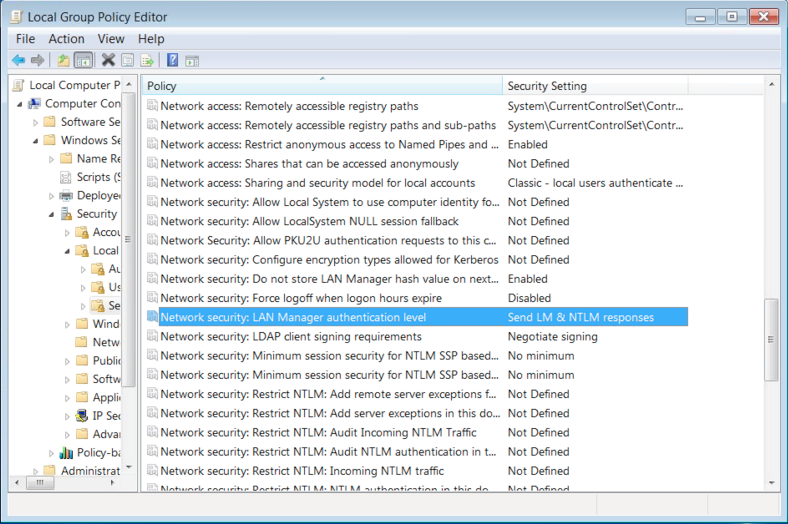Viewport: 788px width, 524px height.
Task: Expand the Software Settings node
Action: [35, 122]
